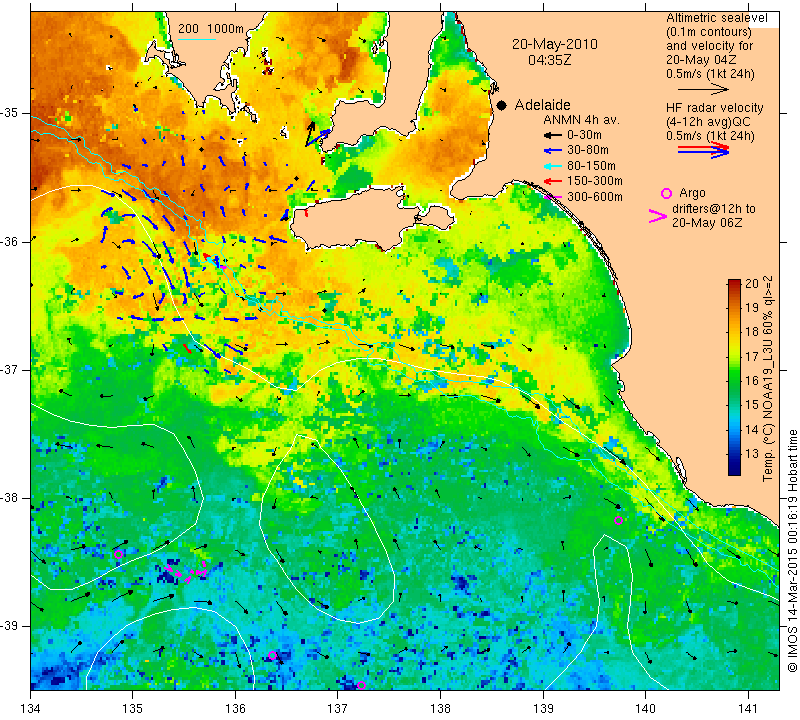Click the '20-May 06Z' drifter date text

click(x=707, y=223)
